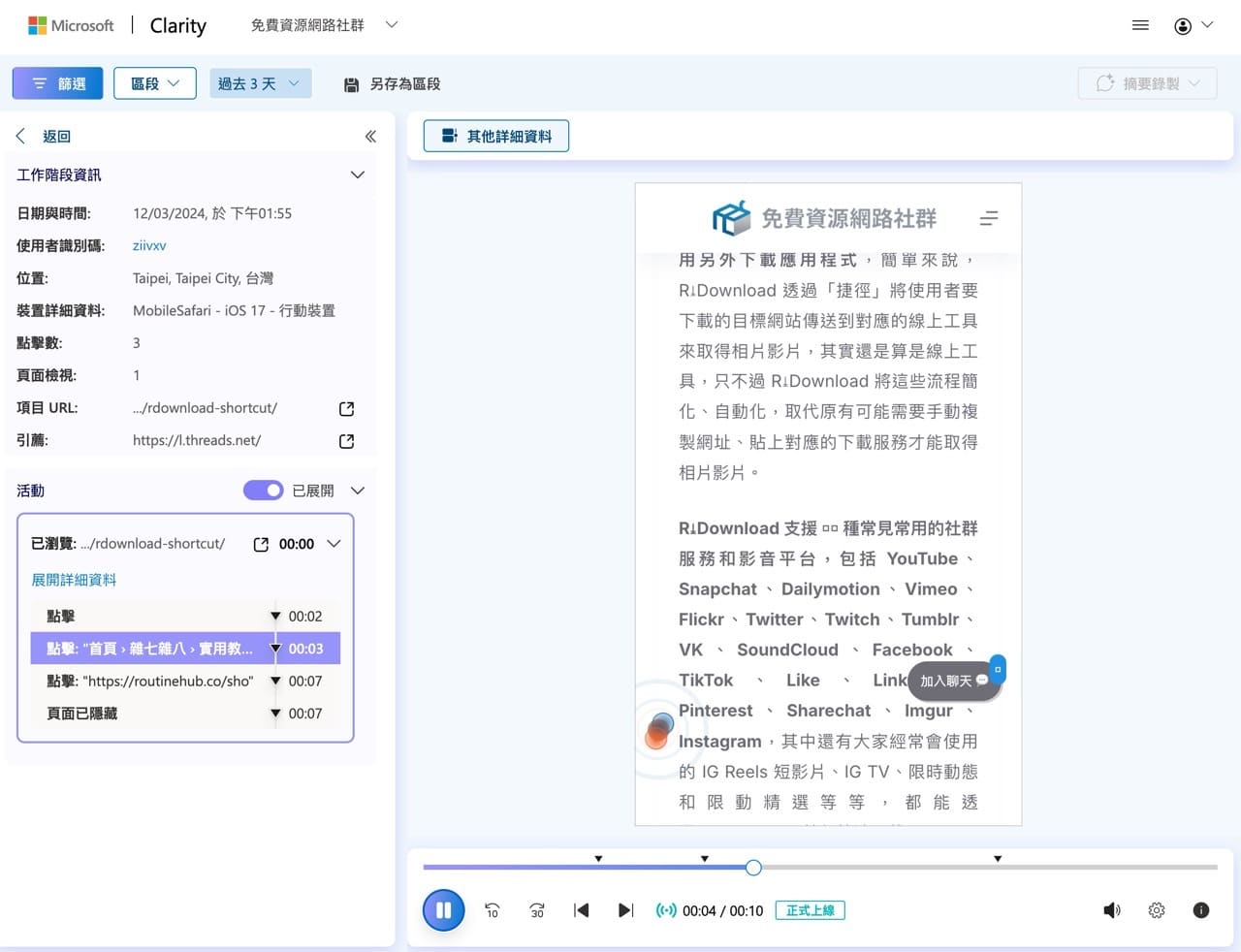Click the last timeline event marker
This screenshot has height=952, width=1241.
pyautogui.click(x=998, y=859)
